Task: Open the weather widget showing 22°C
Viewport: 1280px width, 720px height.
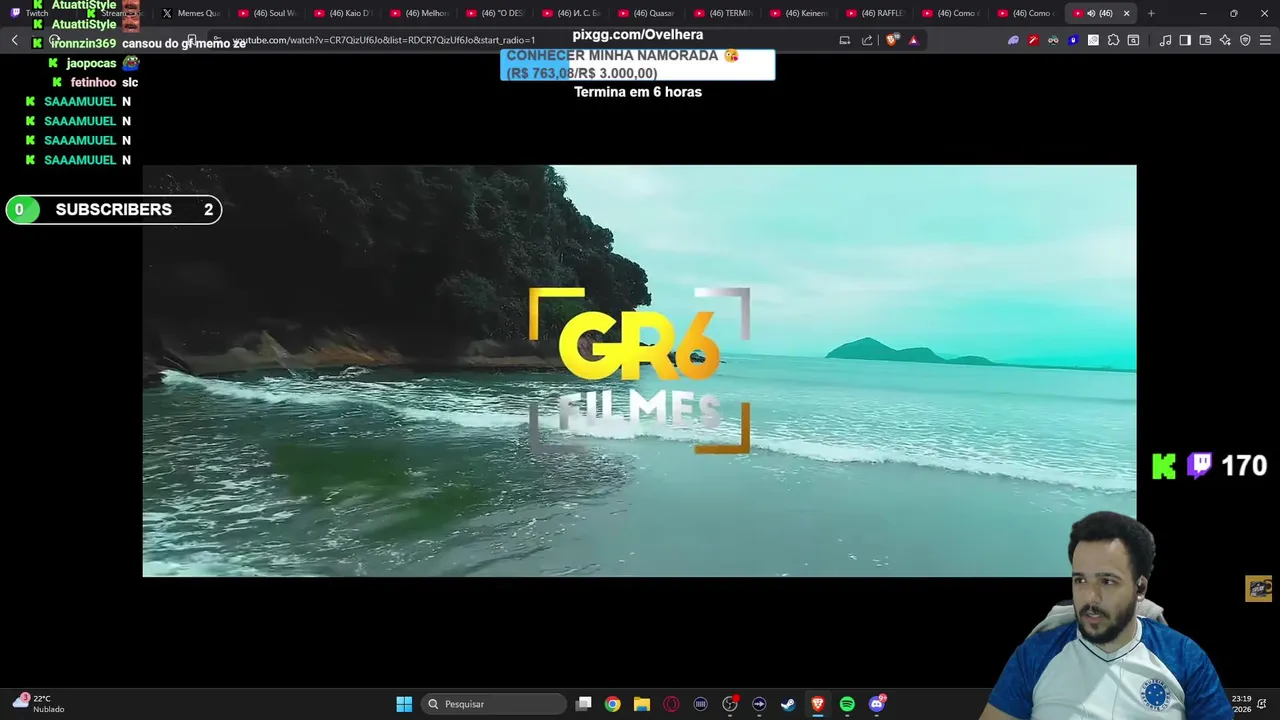Action: coord(38,703)
